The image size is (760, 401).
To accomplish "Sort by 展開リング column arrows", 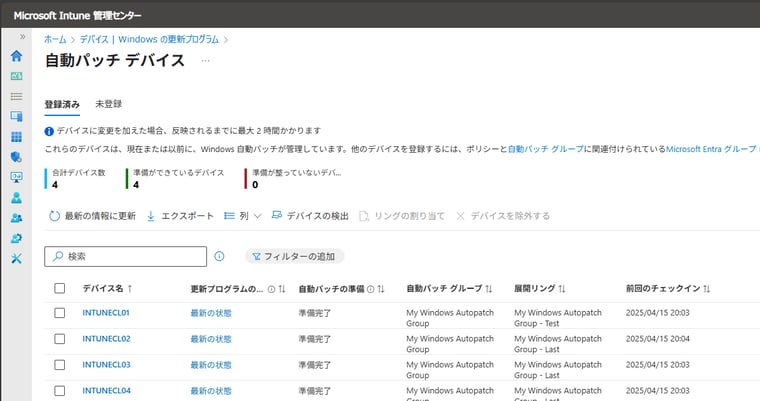I will pyautogui.click(x=562, y=289).
